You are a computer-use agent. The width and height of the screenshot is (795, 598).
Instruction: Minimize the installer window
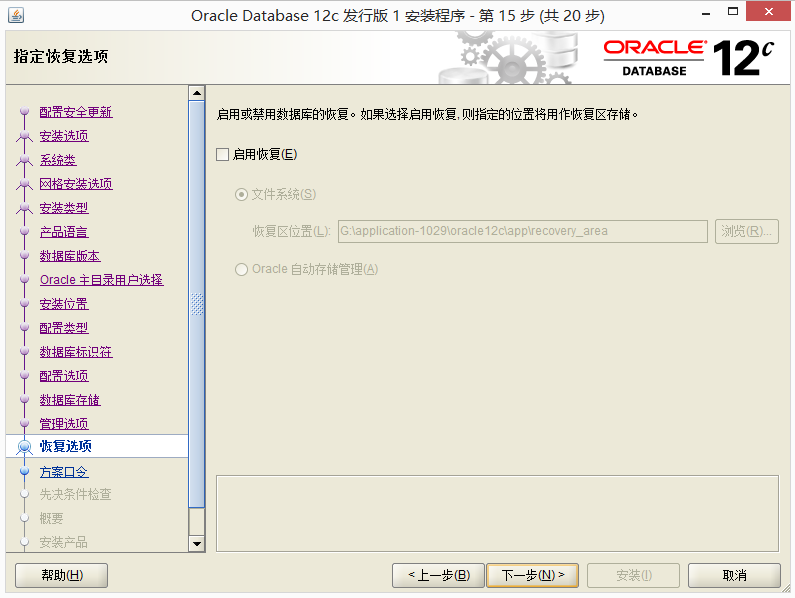(x=706, y=13)
